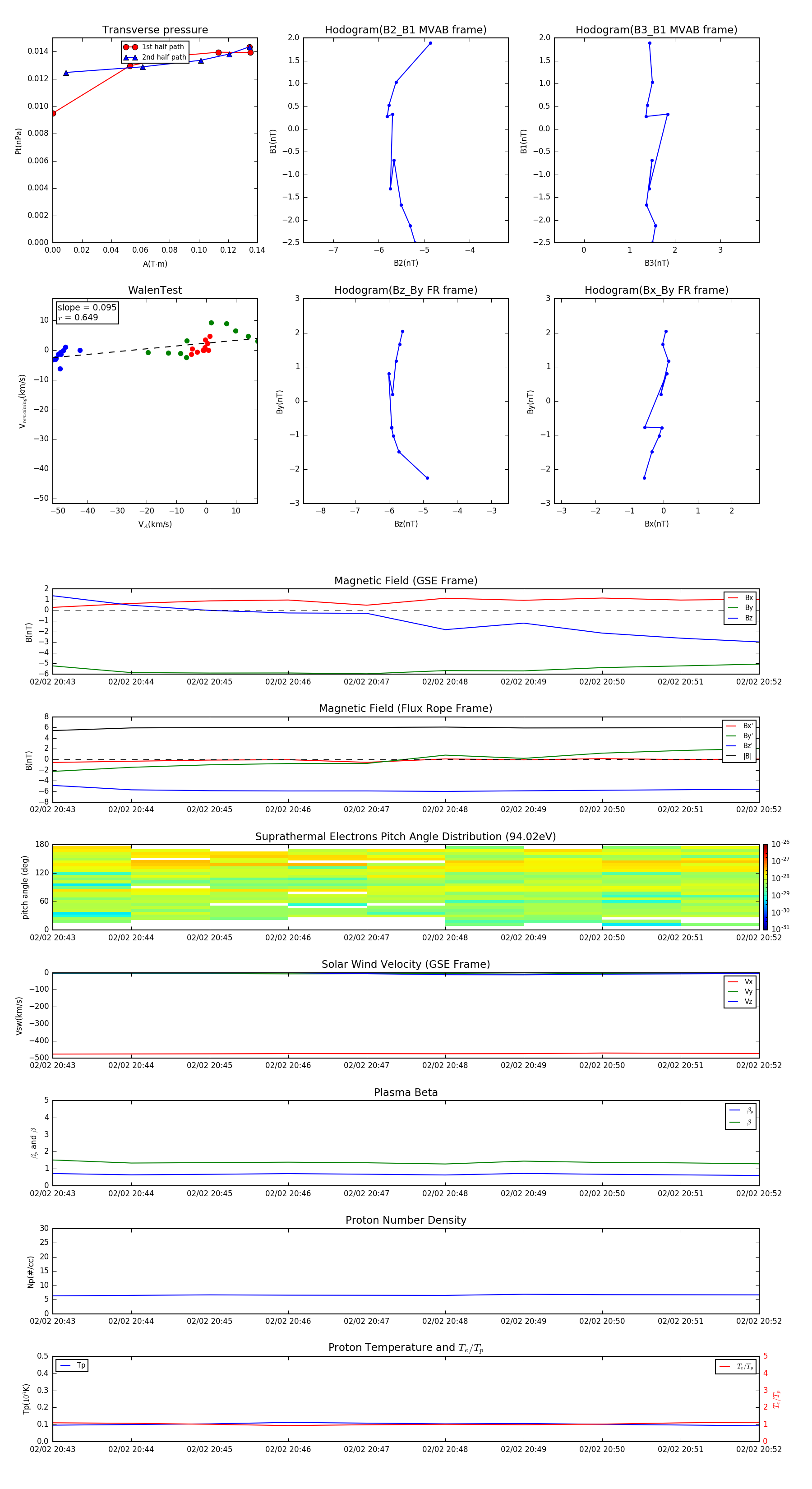Click the 'Solar Wind Velocity (GSE Frame)' title

tap(406, 965)
